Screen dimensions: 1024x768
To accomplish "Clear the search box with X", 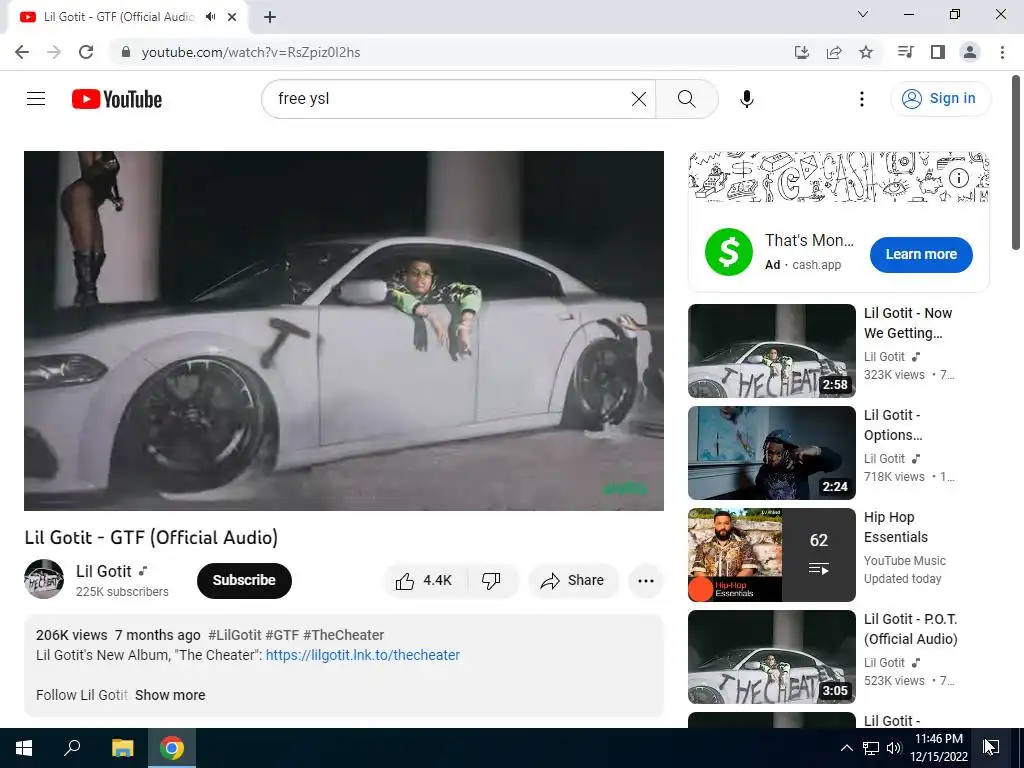I will (639, 99).
